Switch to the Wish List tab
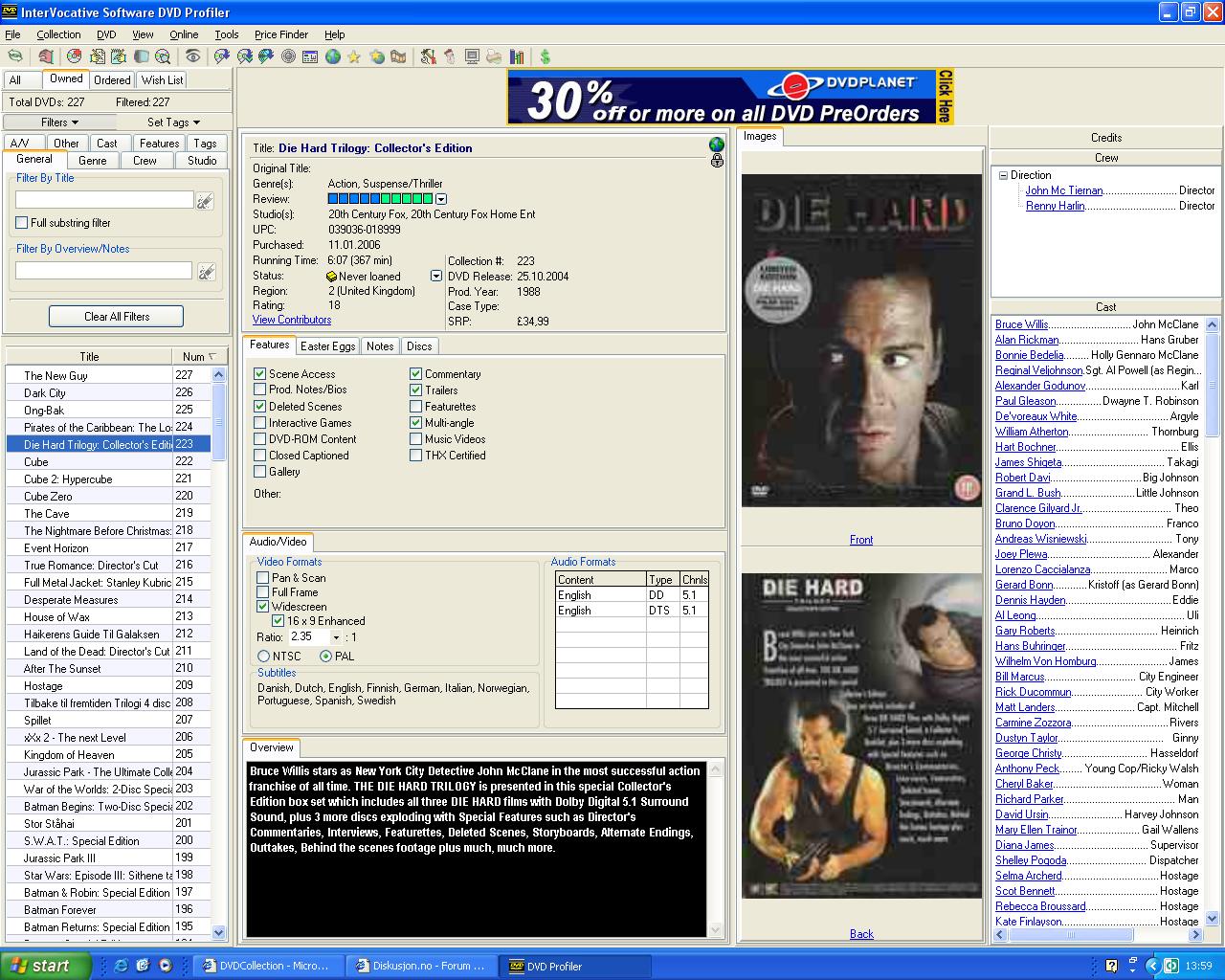The height and width of the screenshot is (980, 1225). pos(162,80)
